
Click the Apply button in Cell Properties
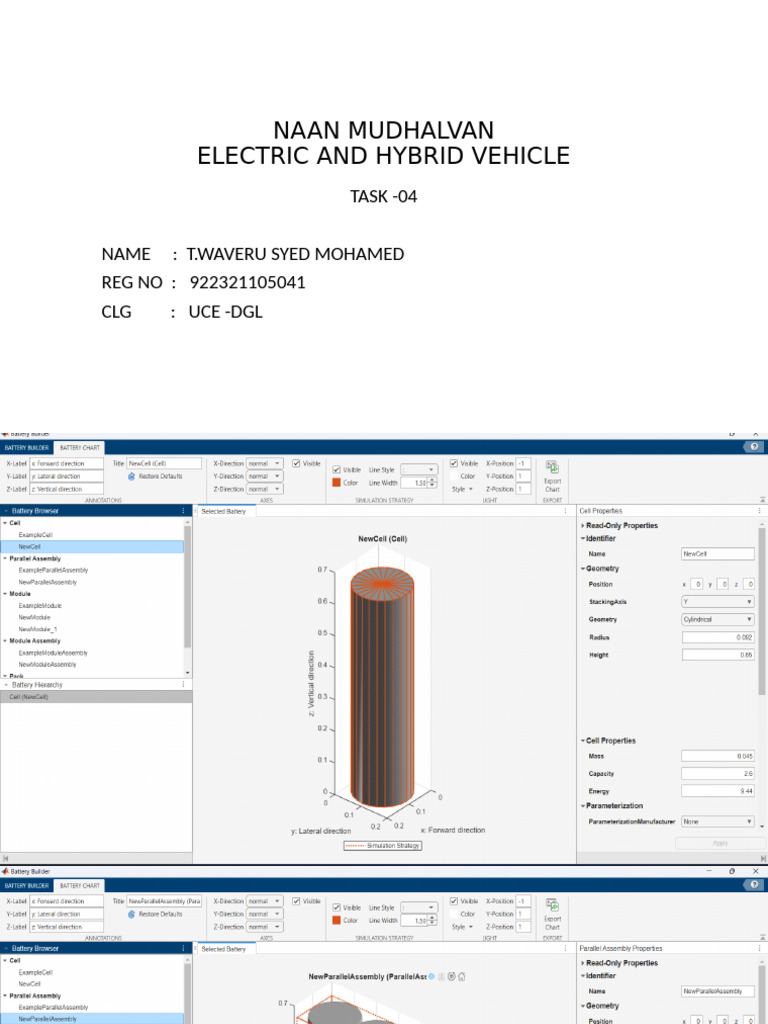pos(720,843)
